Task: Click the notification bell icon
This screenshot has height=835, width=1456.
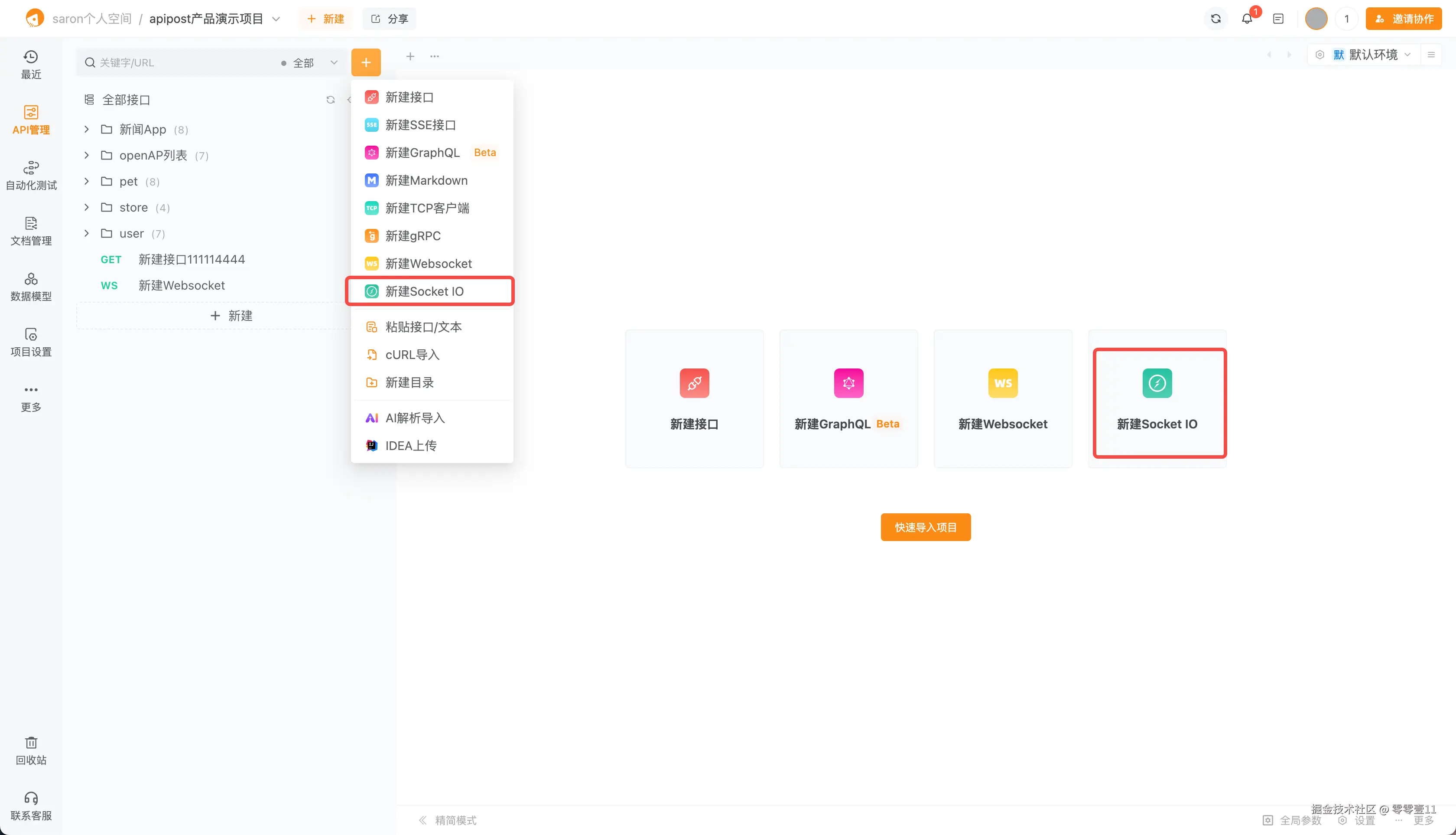Action: pos(1247,19)
